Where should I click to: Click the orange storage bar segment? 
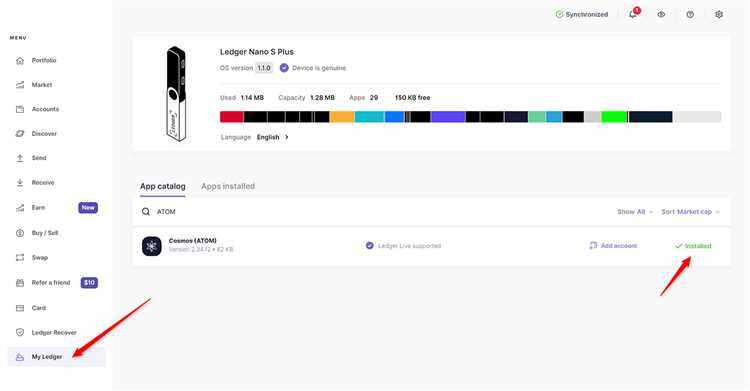coord(342,117)
